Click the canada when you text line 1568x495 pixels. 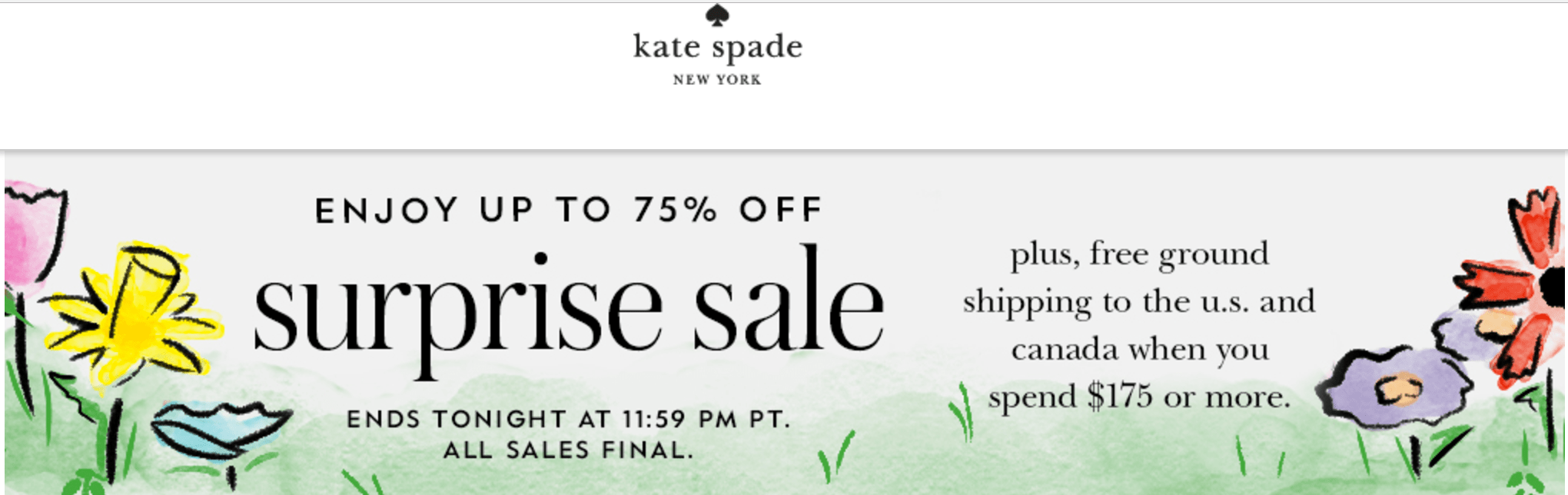[1140, 350]
